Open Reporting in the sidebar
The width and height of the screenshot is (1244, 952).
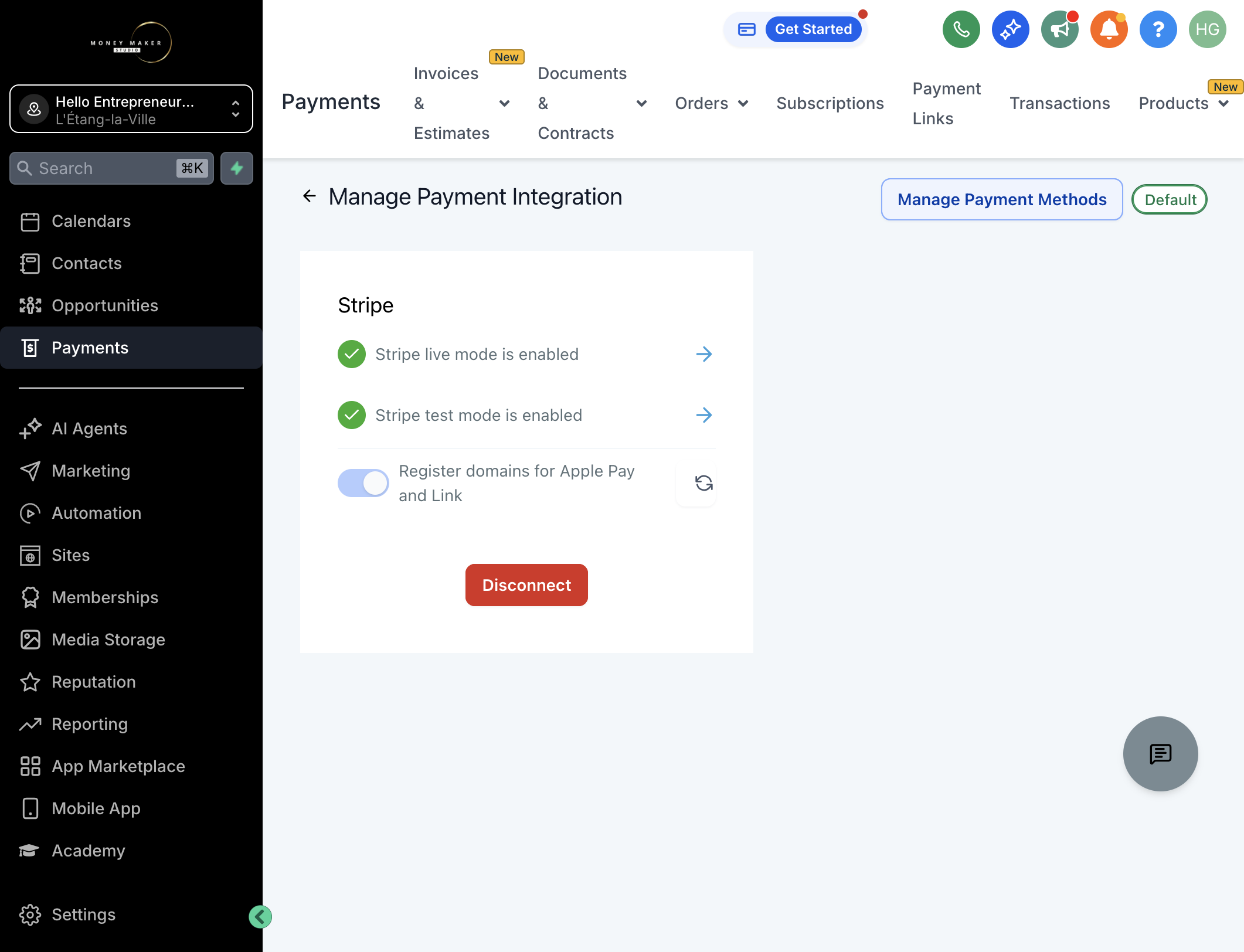pyautogui.click(x=131, y=724)
